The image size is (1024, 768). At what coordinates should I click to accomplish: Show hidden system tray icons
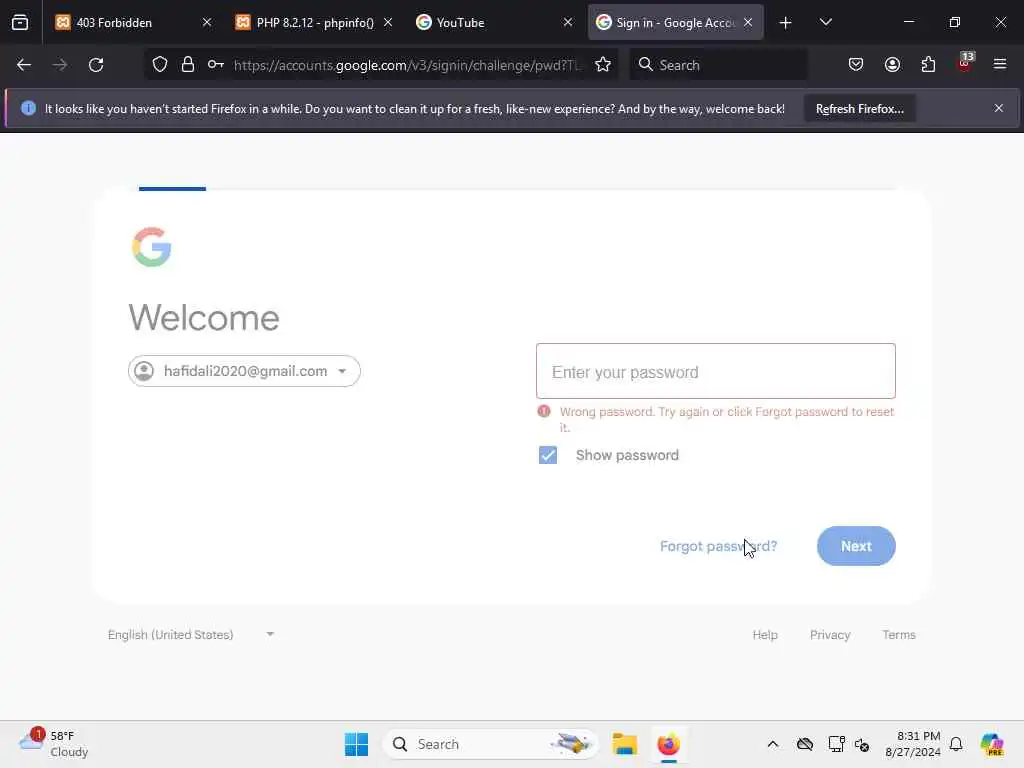pyautogui.click(x=773, y=744)
